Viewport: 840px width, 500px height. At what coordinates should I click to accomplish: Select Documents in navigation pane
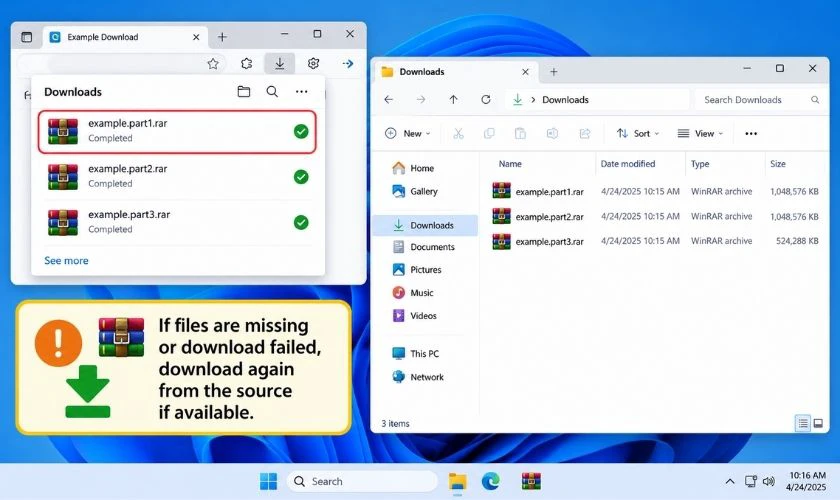[x=425, y=247]
